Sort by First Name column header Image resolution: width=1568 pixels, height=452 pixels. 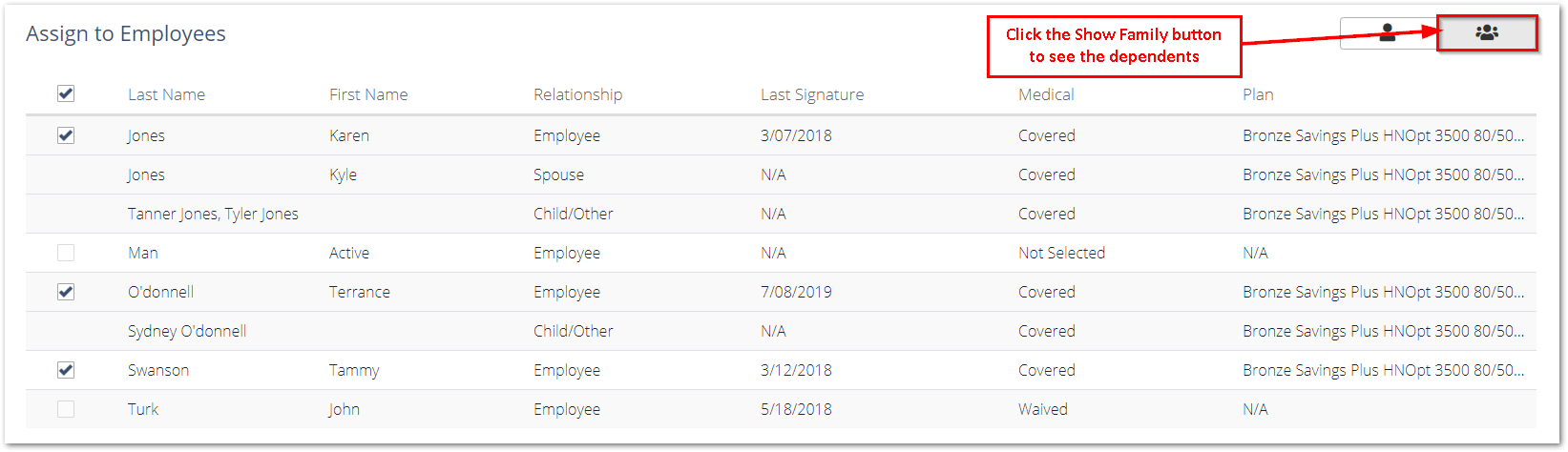click(x=368, y=94)
